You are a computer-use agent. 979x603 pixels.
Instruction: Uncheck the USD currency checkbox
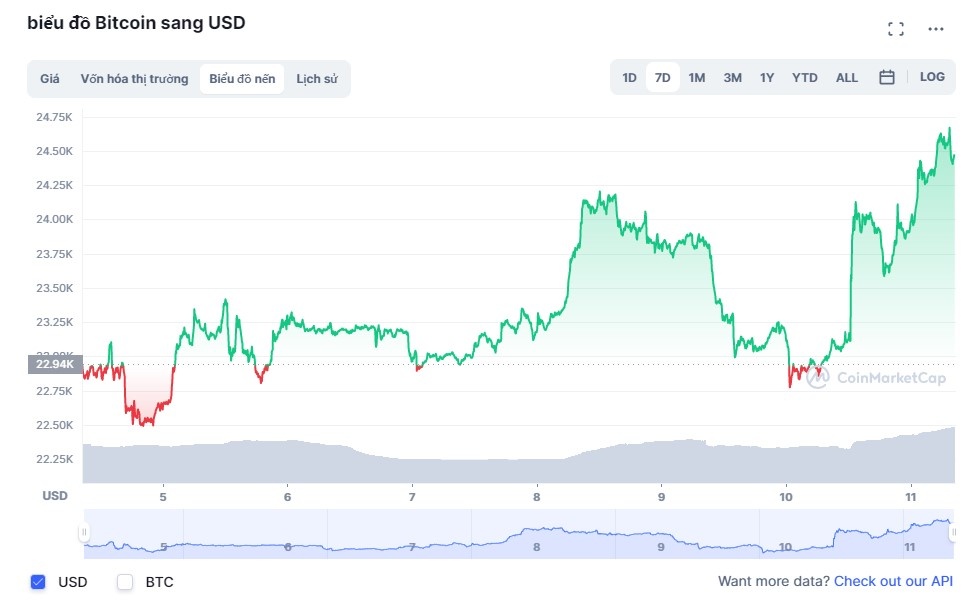coord(38,581)
